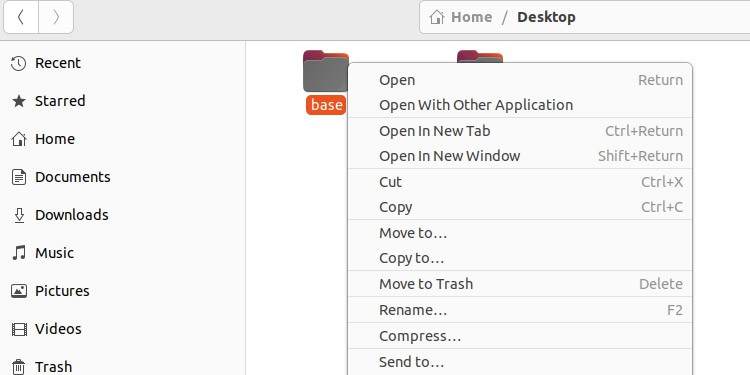Select Open In New Tab
The width and height of the screenshot is (750, 375).
520,131
